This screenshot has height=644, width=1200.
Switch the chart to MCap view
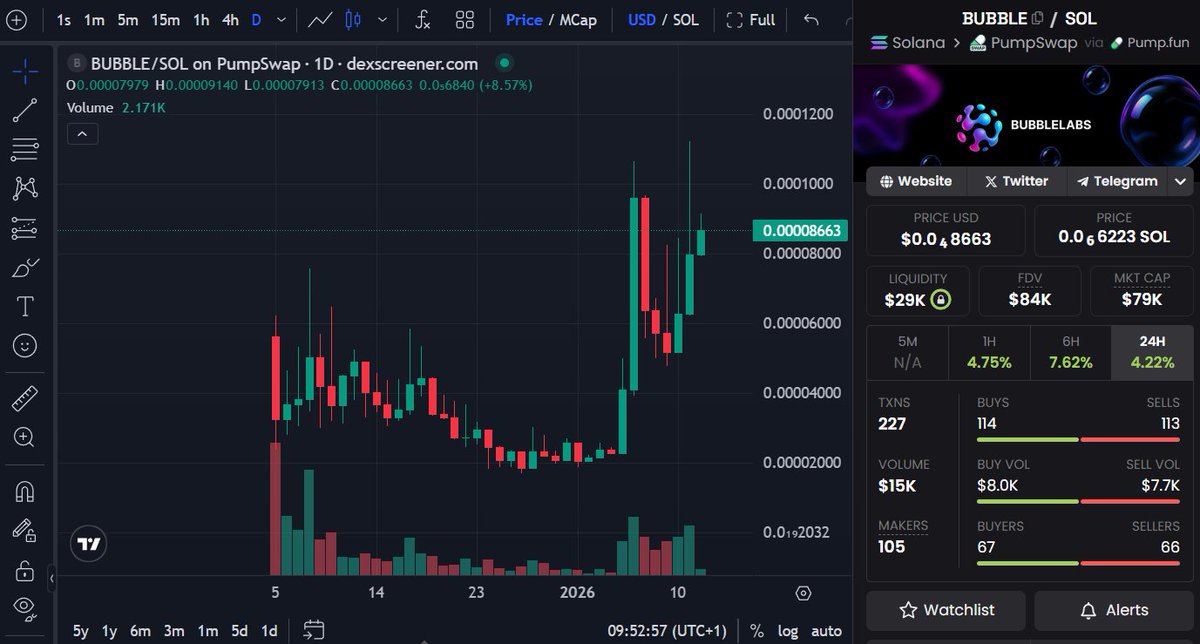click(579, 19)
